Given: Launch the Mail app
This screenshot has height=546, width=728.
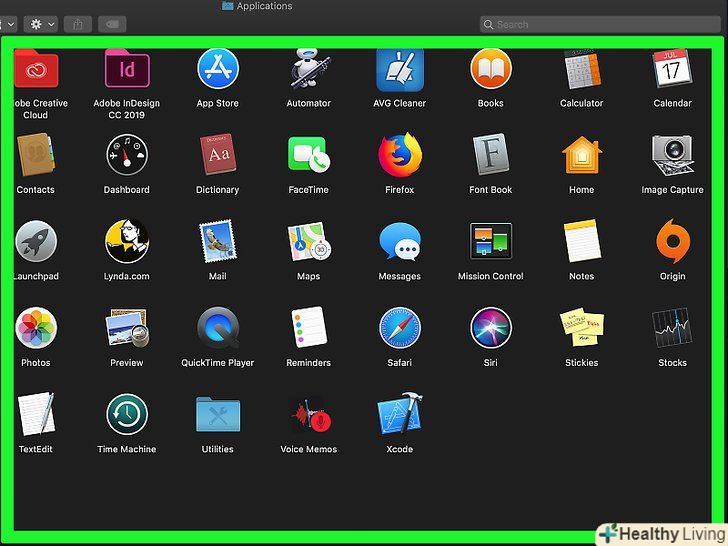Looking at the screenshot, I should (218, 241).
